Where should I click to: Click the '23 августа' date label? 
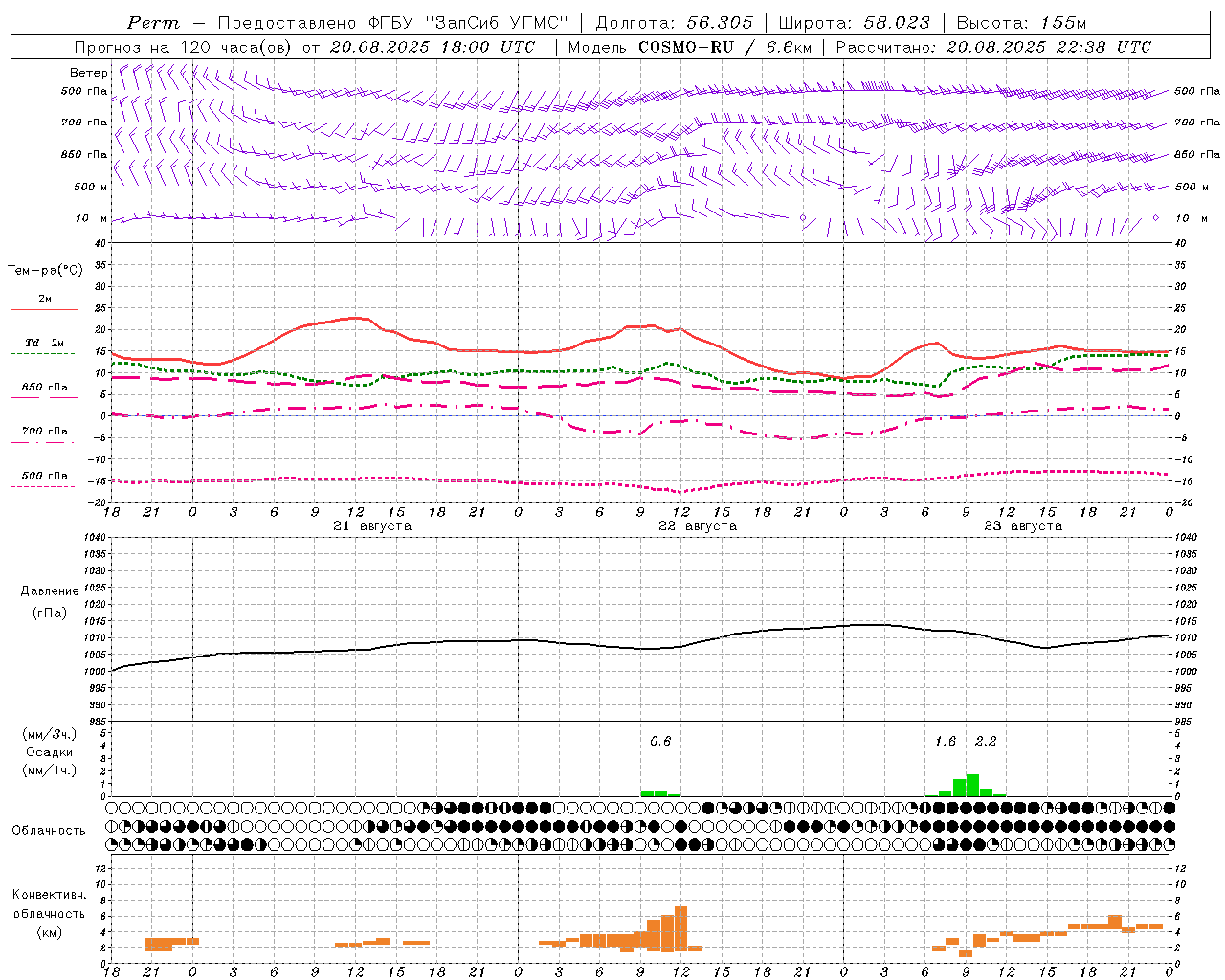(x=1023, y=526)
